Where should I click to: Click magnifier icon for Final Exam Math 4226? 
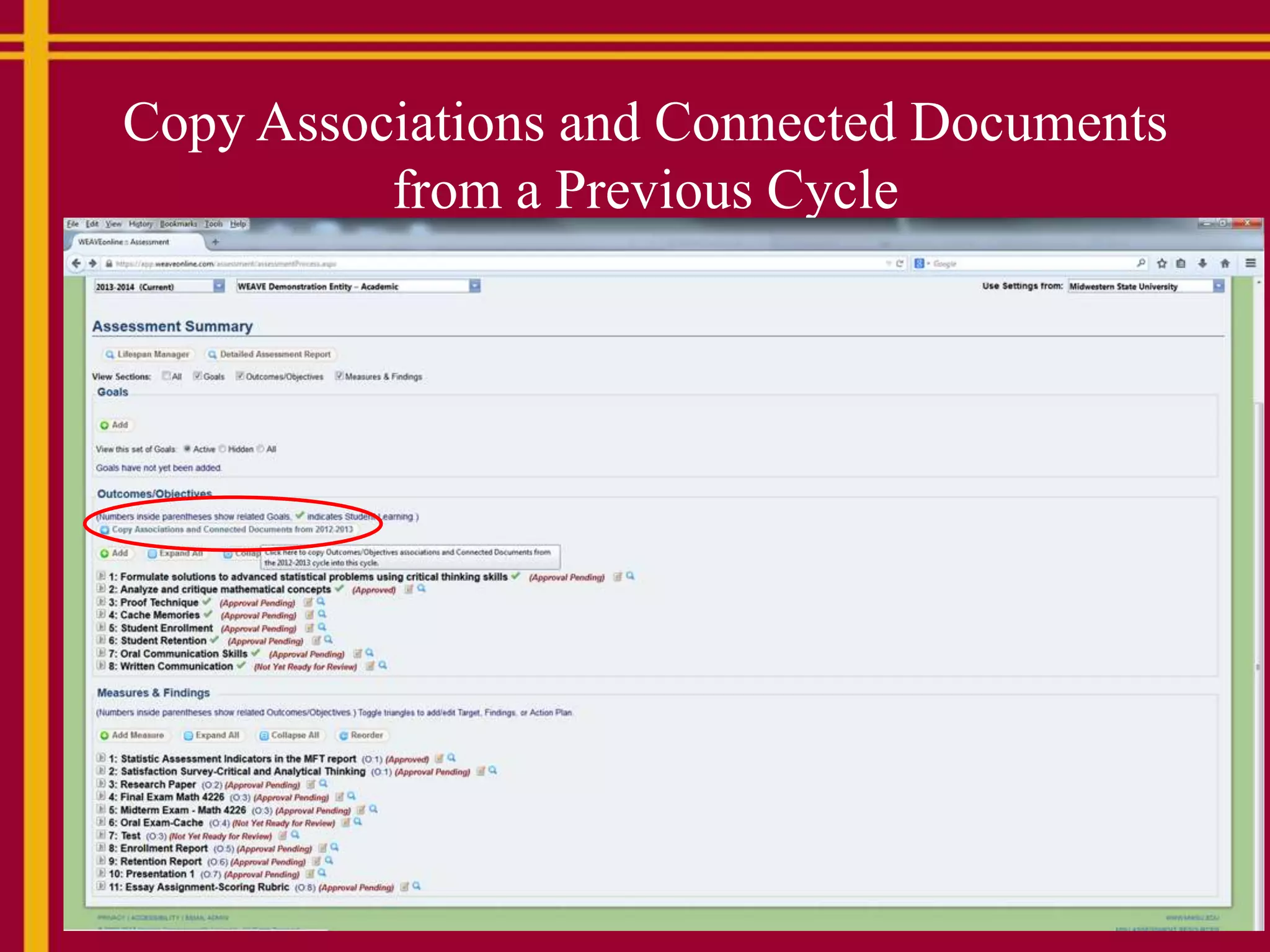(x=352, y=796)
